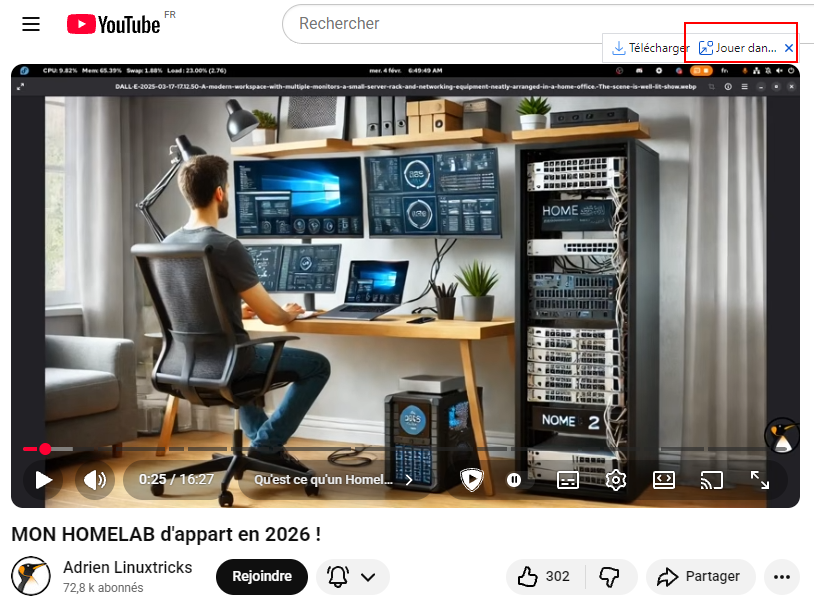Image resolution: width=814 pixels, height=607 pixels.
Task: Like the video with 302 likes
Action: coord(544,577)
